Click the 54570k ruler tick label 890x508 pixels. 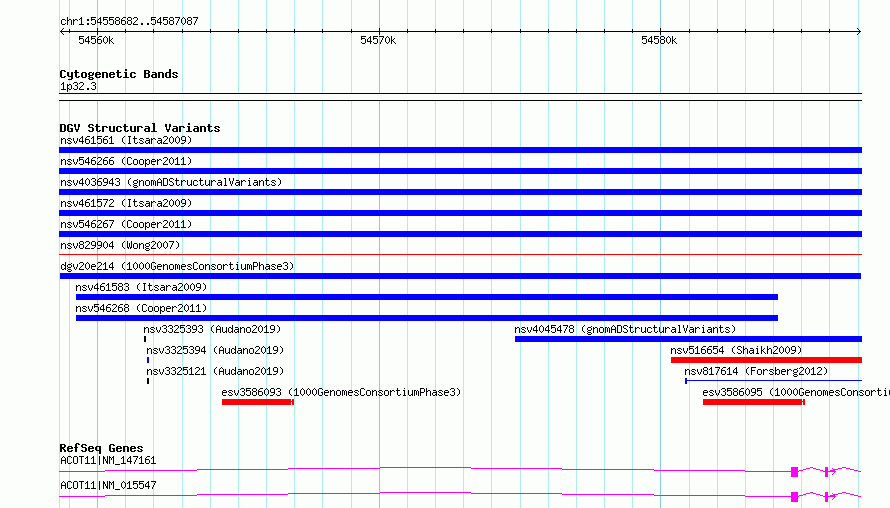(378, 40)
